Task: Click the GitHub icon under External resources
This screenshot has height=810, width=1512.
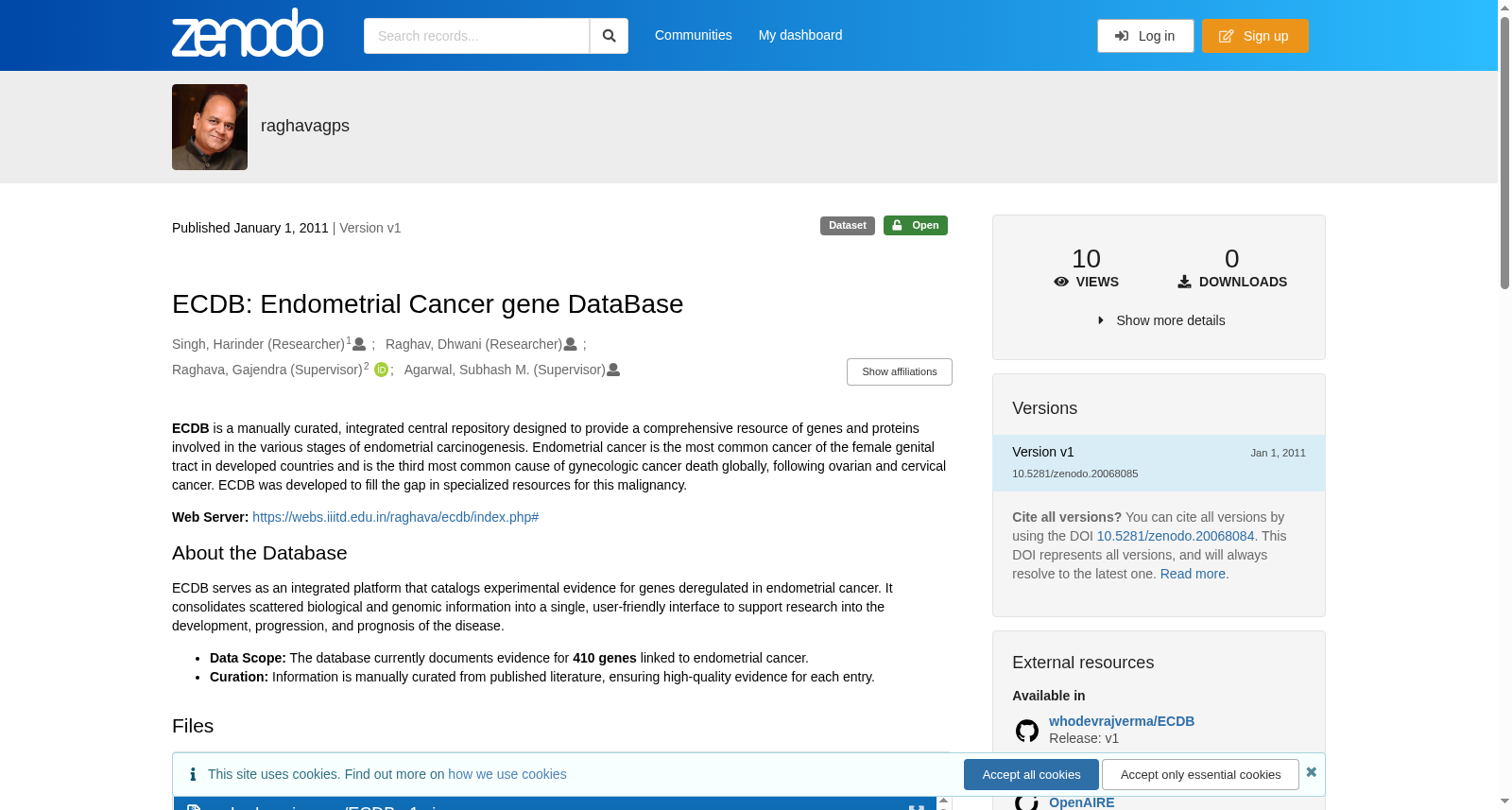Action: 1027,731
